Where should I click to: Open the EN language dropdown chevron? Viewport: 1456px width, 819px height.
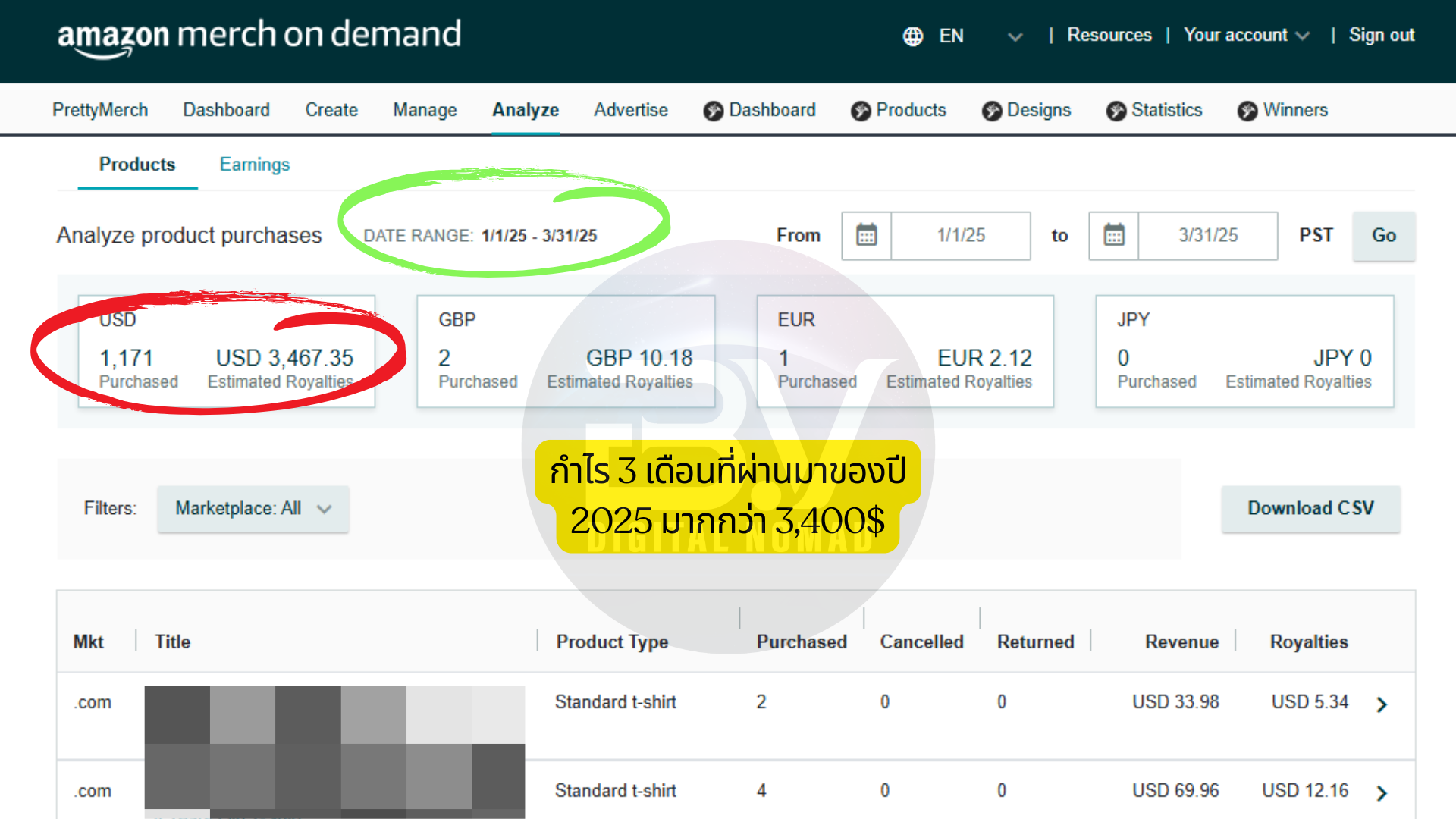[x=1015, y=36]
